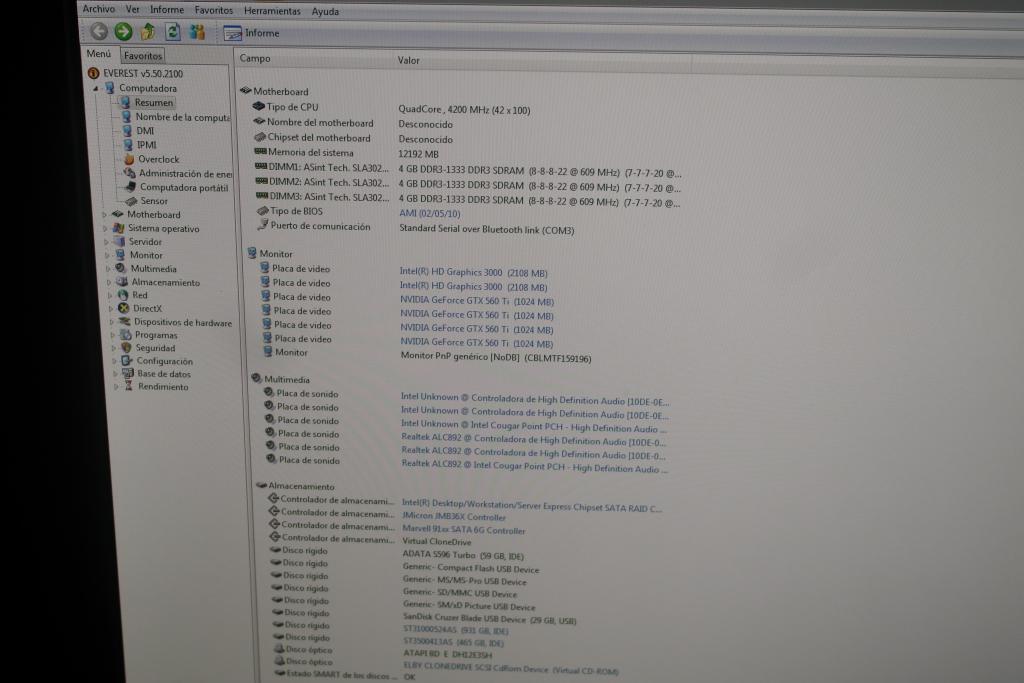The width and height of the screenshot is (1024, 683).
Task: Click the Programas tree icon
Action: pos(125,335)
